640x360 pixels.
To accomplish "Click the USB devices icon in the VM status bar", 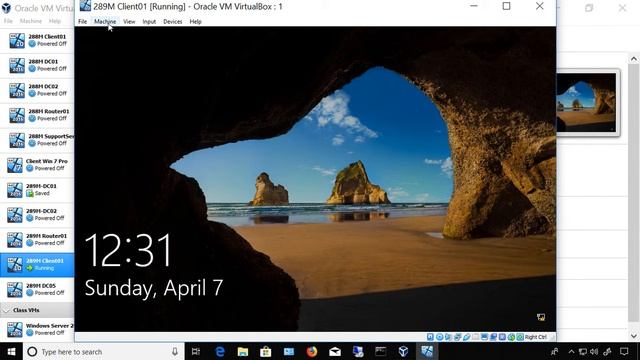I will [x=467, y=337].
